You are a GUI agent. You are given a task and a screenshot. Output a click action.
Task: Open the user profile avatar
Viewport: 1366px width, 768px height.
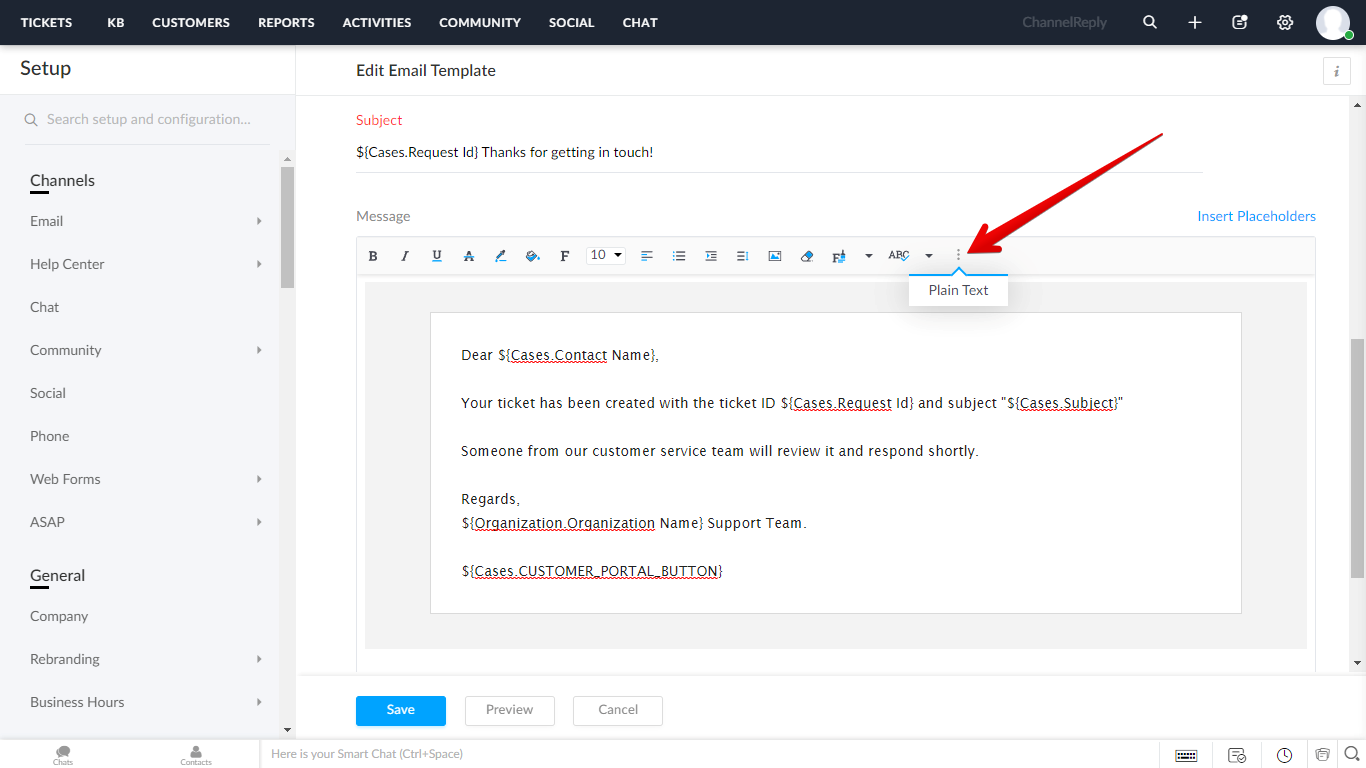click(1333, 22)
